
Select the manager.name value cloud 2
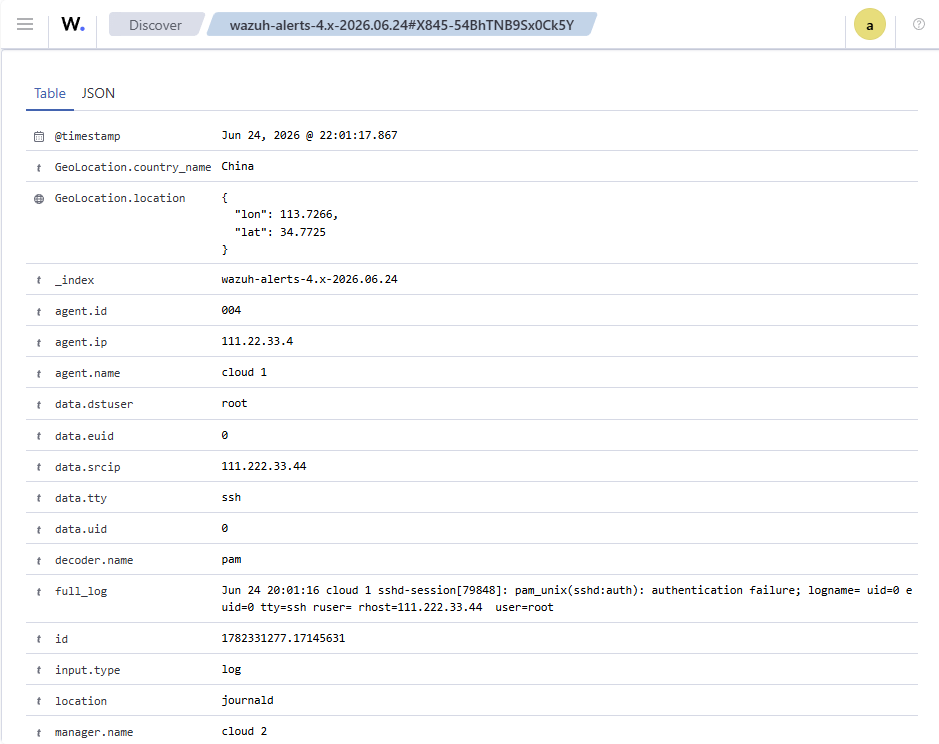click(244, 731)
